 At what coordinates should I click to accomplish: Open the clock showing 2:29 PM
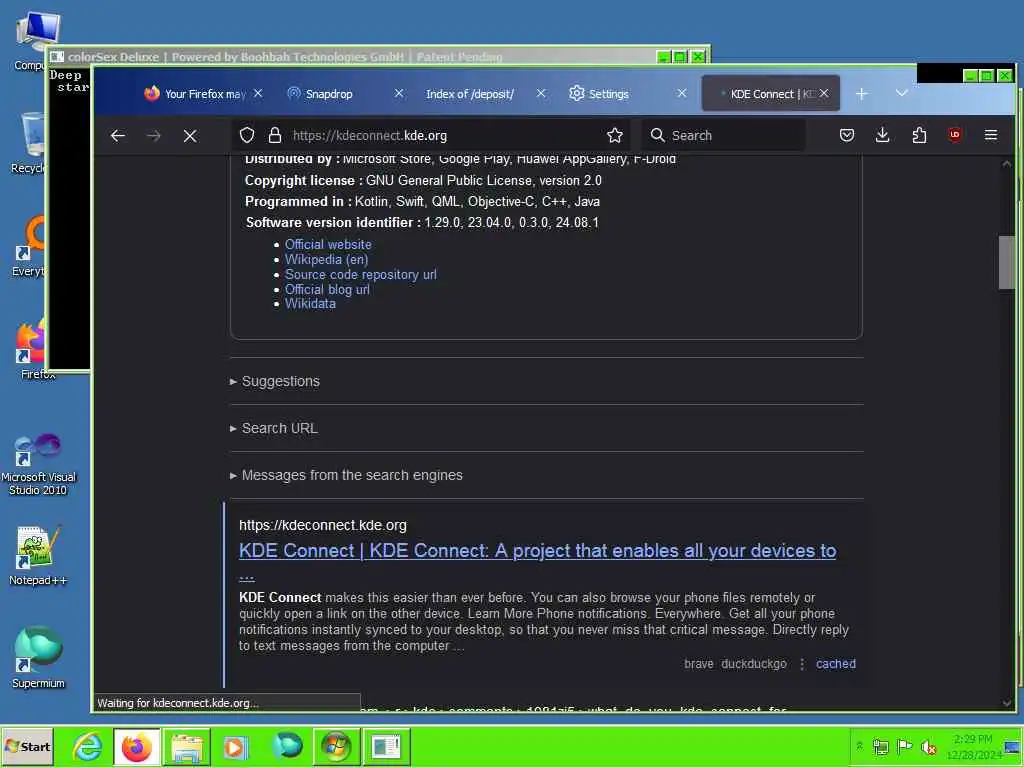[973, 746]
